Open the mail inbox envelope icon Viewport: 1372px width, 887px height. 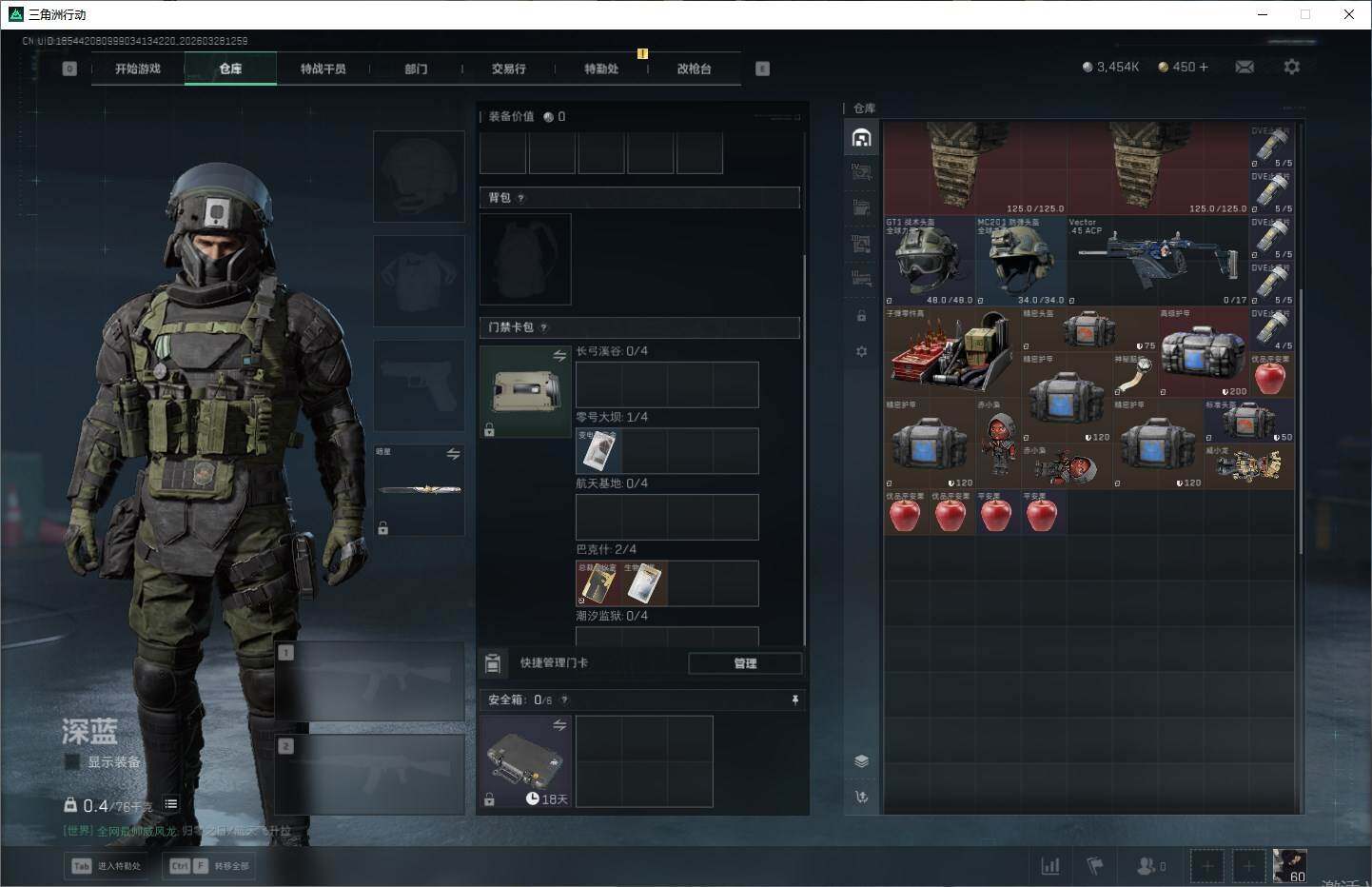1245,67
